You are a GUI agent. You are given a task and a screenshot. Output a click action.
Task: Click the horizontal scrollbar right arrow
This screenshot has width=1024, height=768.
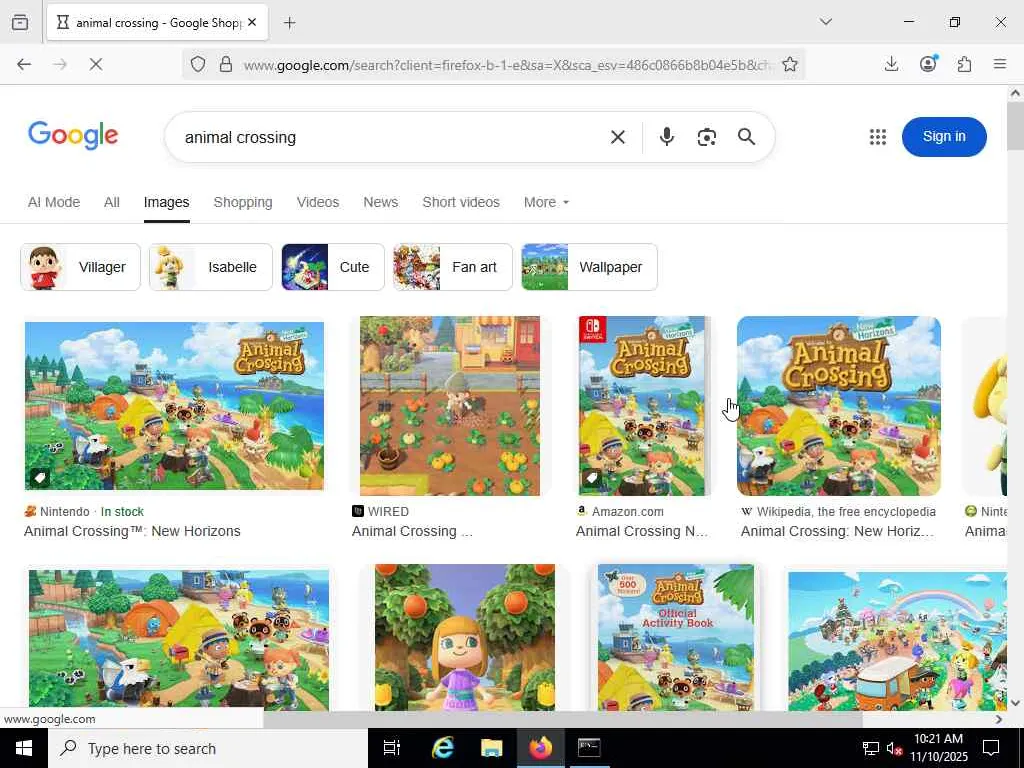999,719
